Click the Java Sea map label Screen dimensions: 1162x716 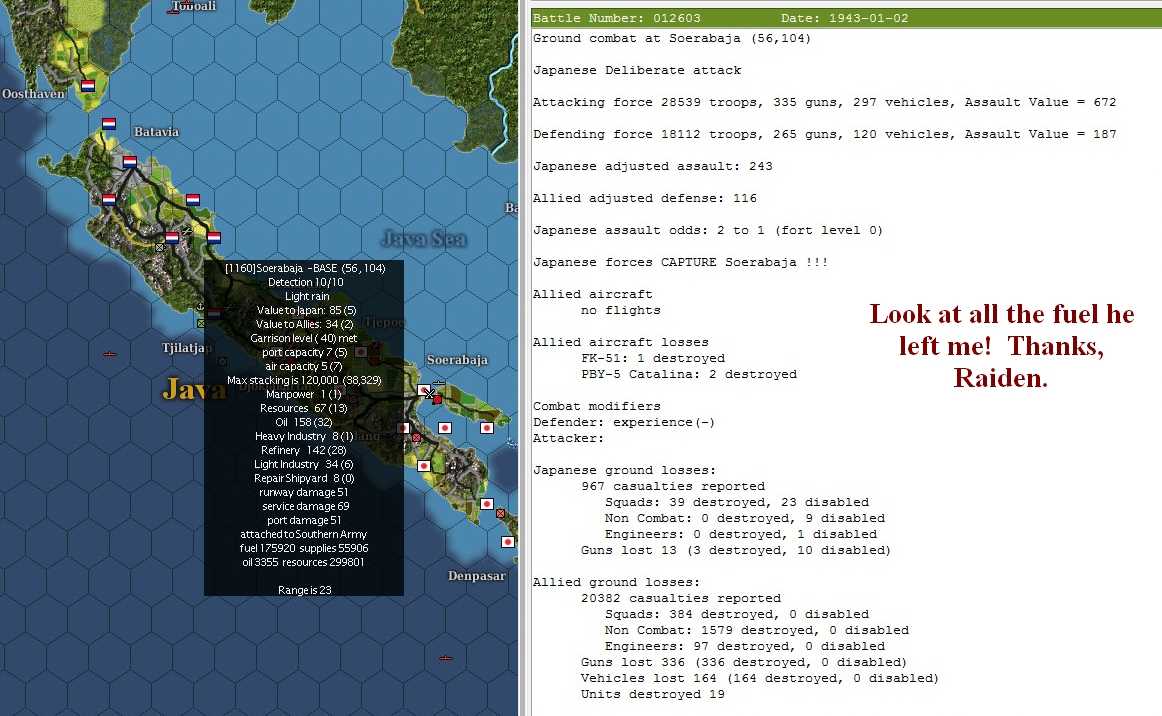tap(423, 239)
